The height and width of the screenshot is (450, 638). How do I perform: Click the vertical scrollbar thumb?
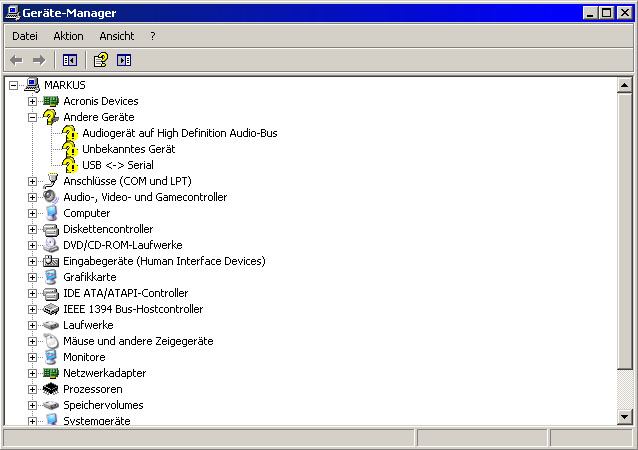[x=624, y=231]
